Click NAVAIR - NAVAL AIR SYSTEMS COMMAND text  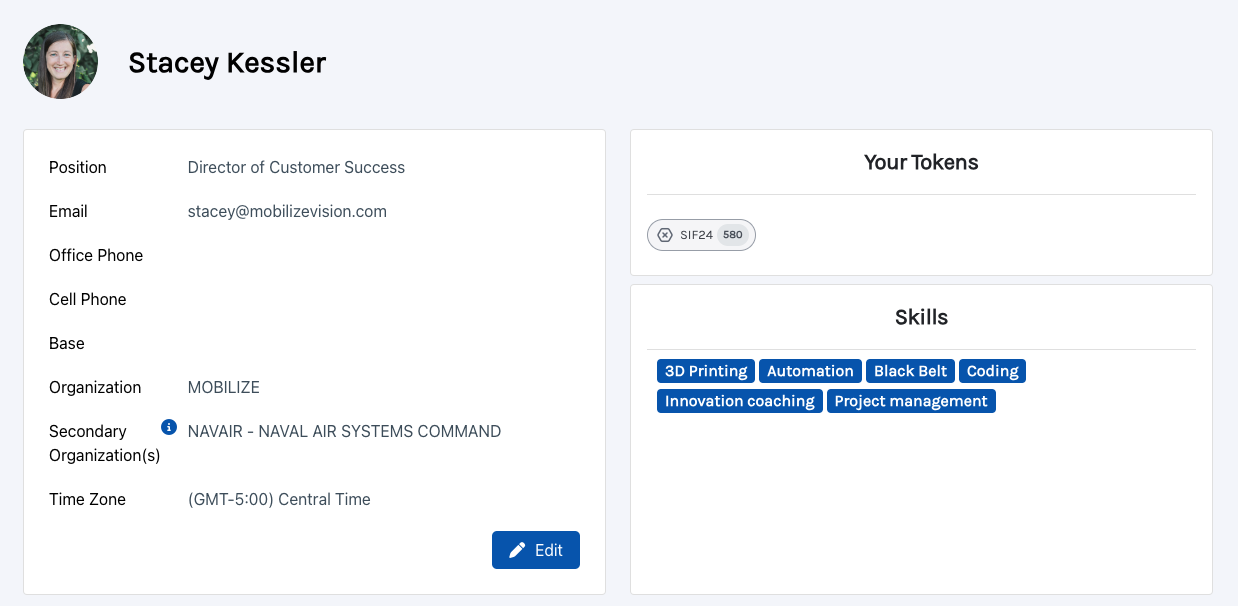point(344,431)
